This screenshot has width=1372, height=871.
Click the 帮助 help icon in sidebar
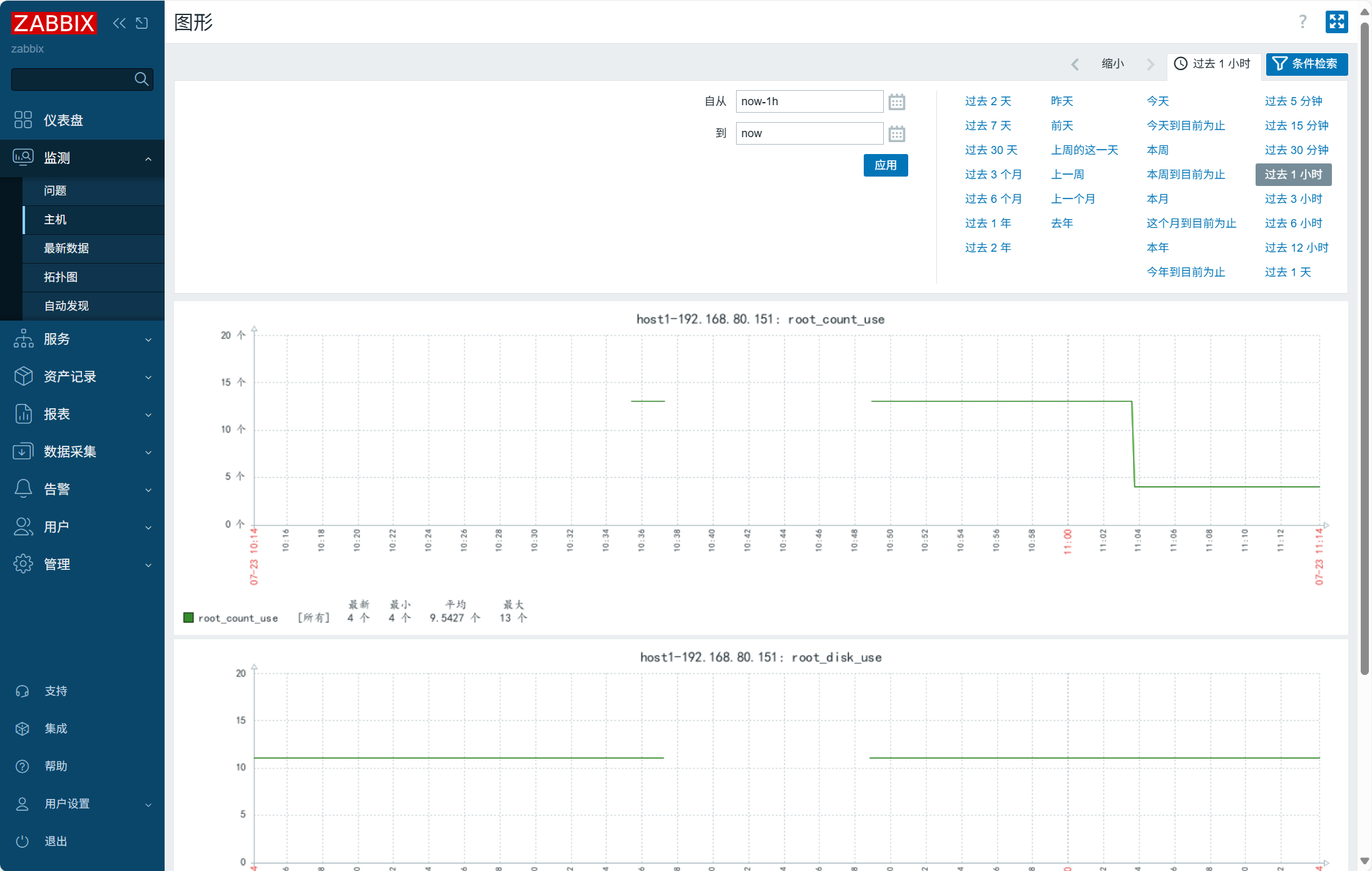(x=23, y=766)
